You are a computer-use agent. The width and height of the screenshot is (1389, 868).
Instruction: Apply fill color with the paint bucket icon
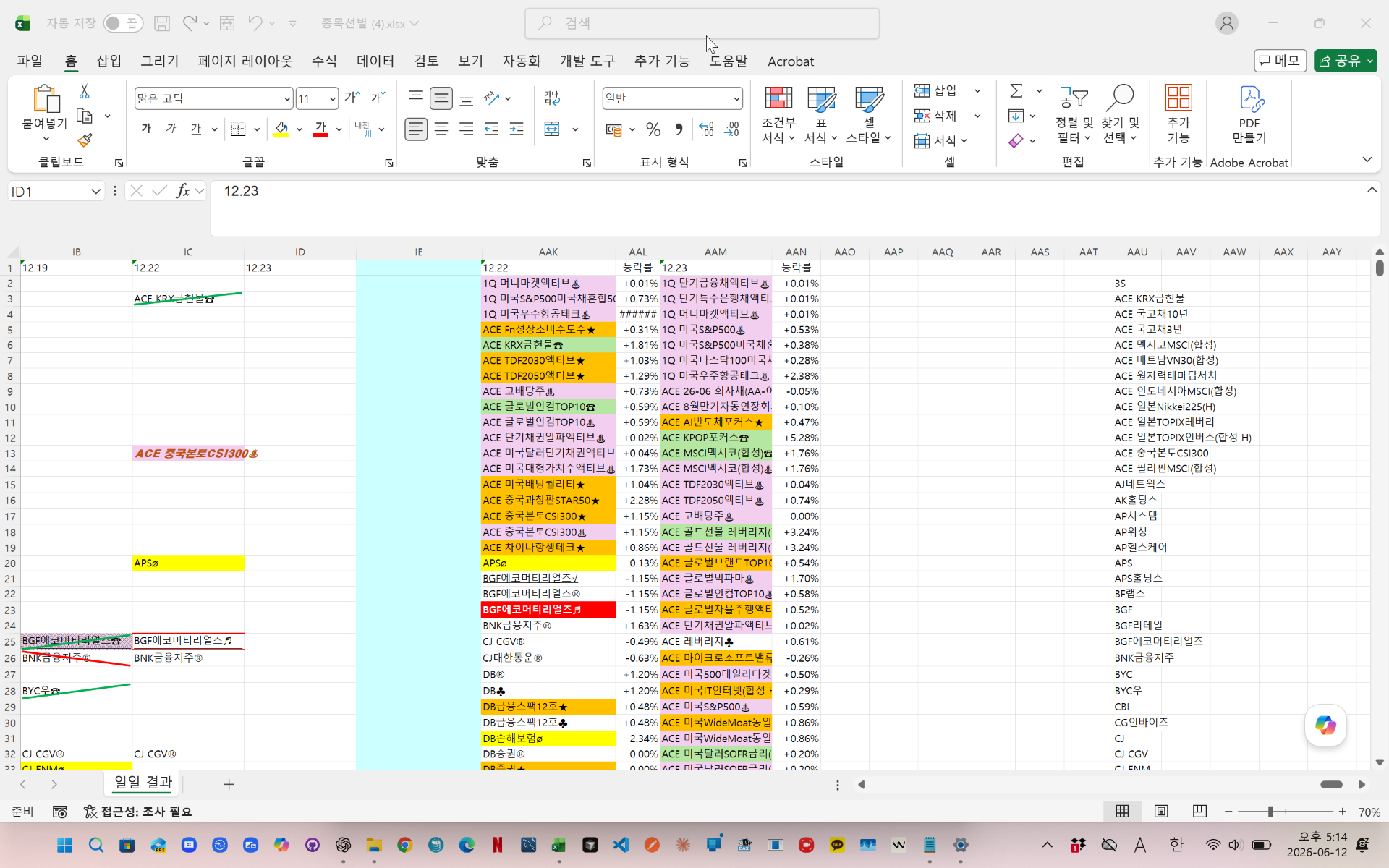281,129
